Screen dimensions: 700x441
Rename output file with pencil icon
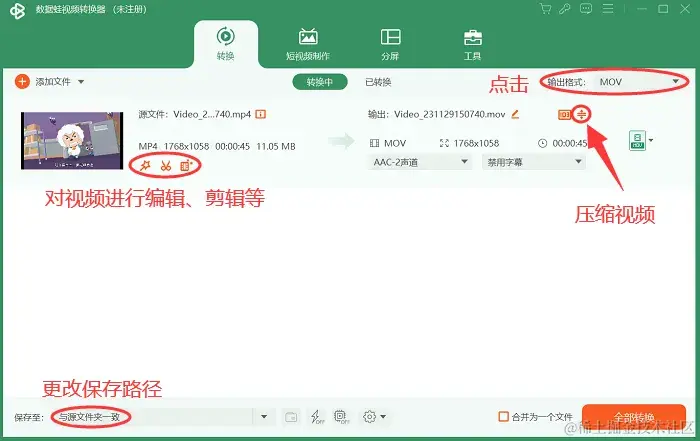[515, 114]
